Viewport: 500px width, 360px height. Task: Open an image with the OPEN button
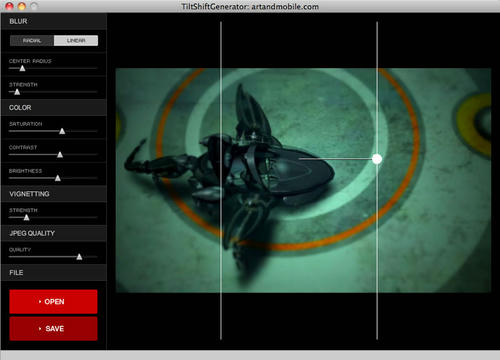[x=53, y=302]
